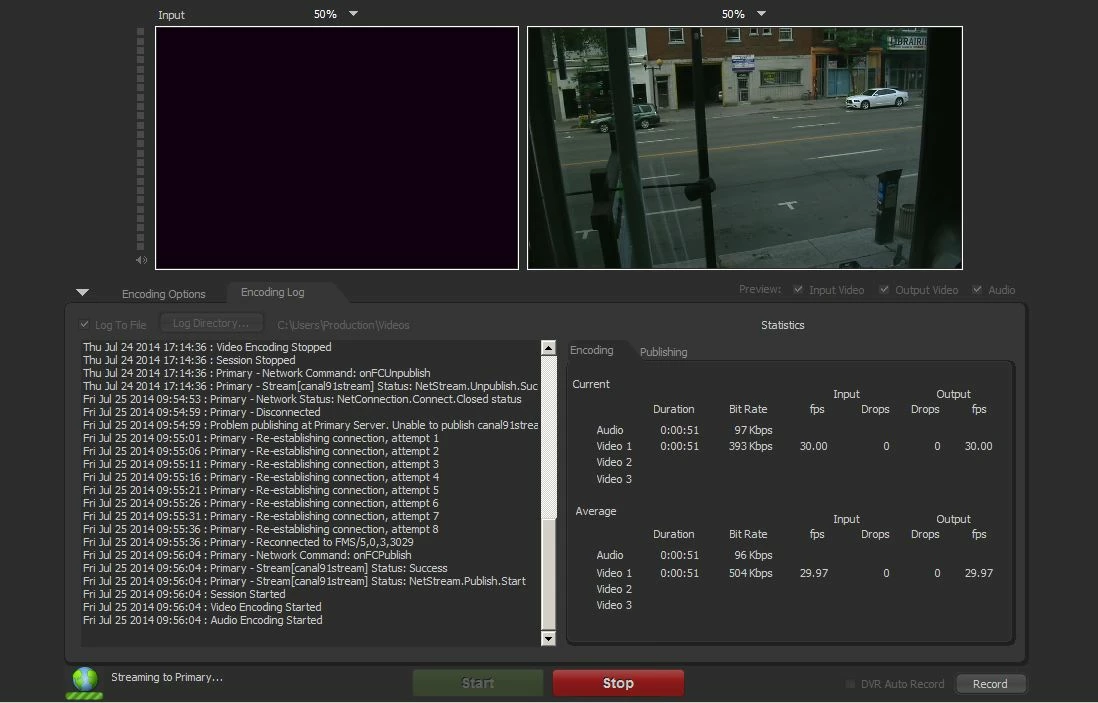The height and width of the screenshot is (703, 1098).
Task: Select log line 'Network Command: onFCUnpublish'
Action: [x=256, y=373]
